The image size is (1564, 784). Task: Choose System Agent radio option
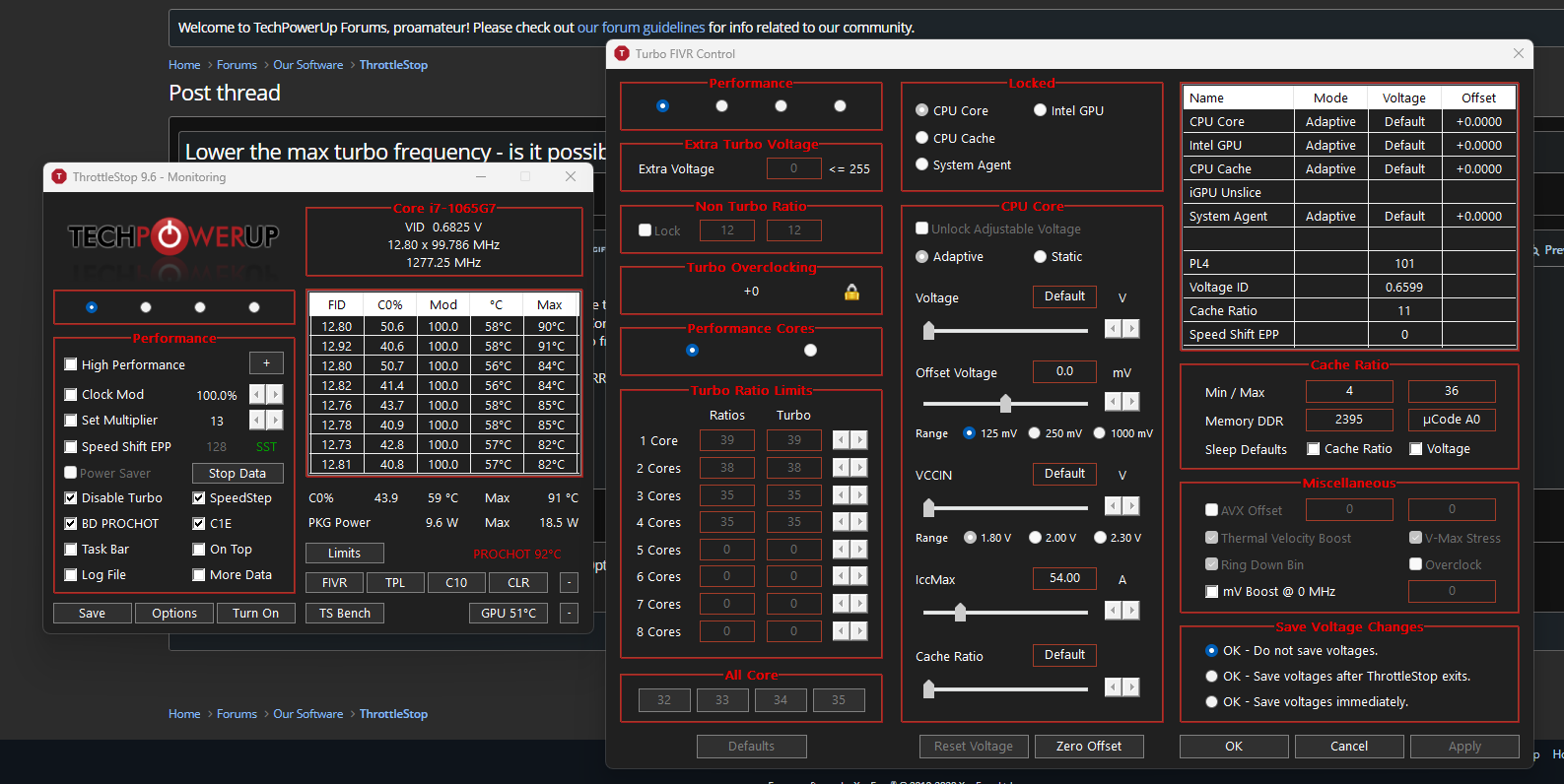point(922,164)
